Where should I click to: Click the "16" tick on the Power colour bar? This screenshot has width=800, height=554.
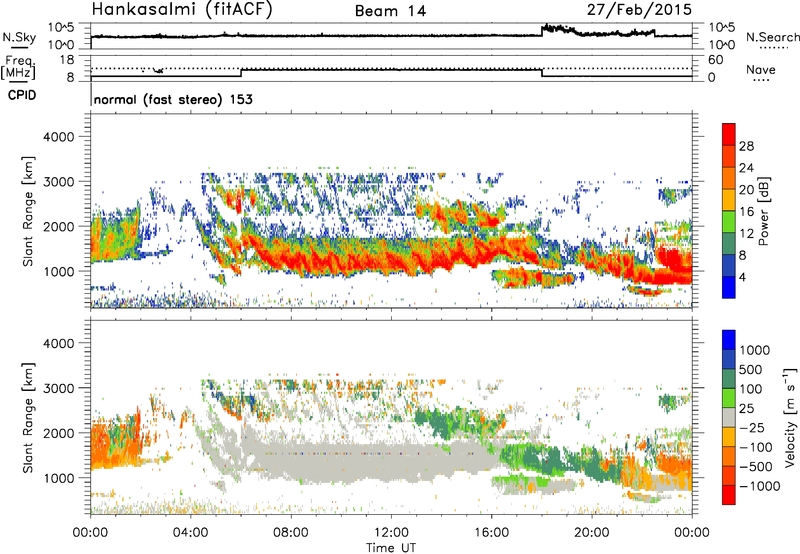[x=746, y=212]
